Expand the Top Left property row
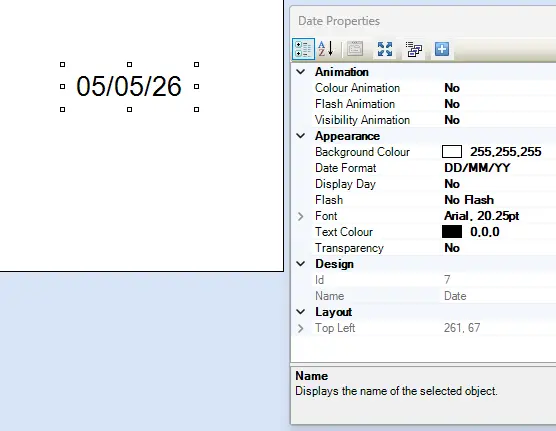 tap(301, 328)
